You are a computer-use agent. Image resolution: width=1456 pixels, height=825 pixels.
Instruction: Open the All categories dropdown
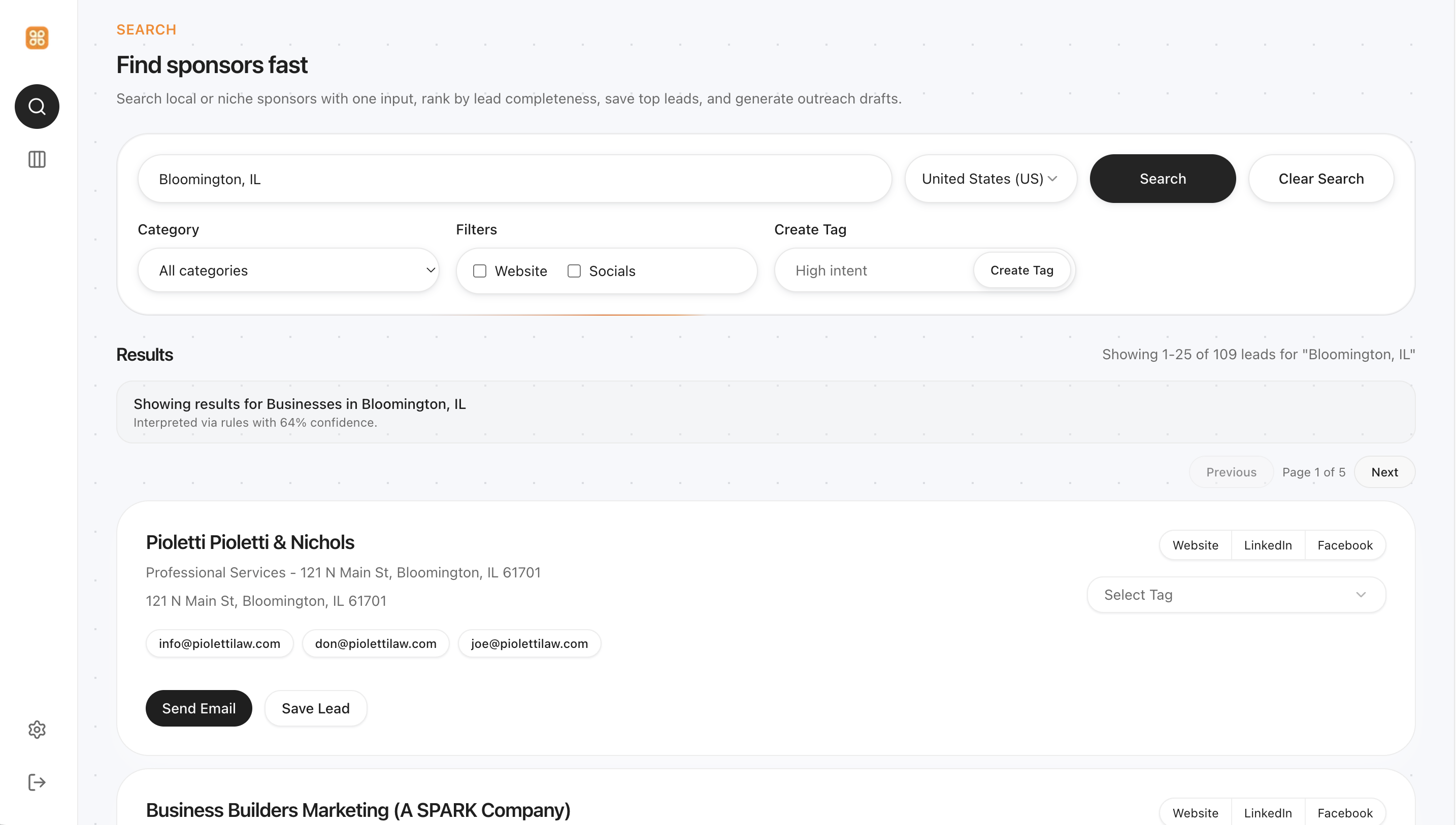pyautogui.click(x=288, y=270)
